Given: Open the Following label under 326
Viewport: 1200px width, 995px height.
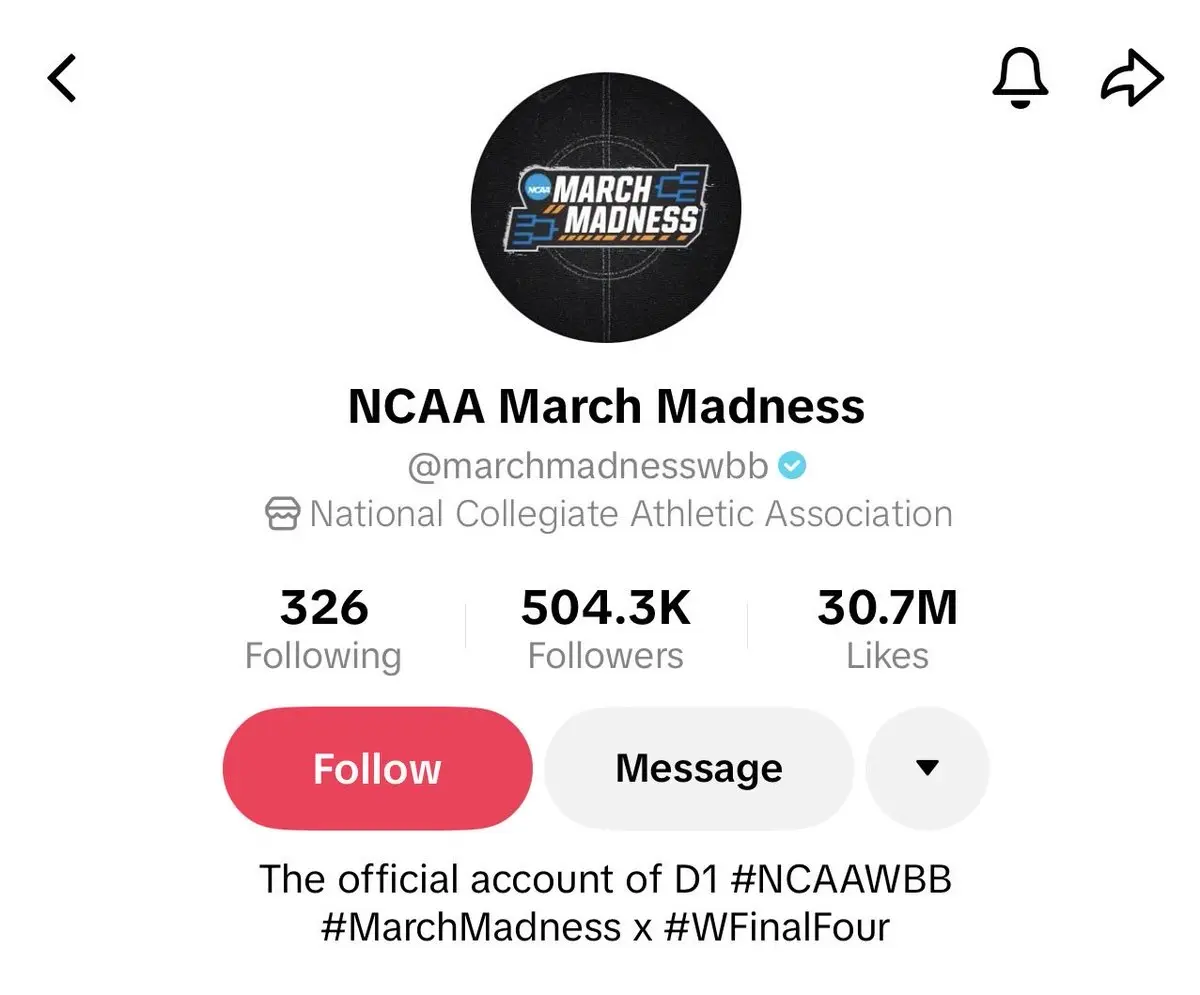Looking at the screenshot, I should pyautogui.click(x=323, y=656).
